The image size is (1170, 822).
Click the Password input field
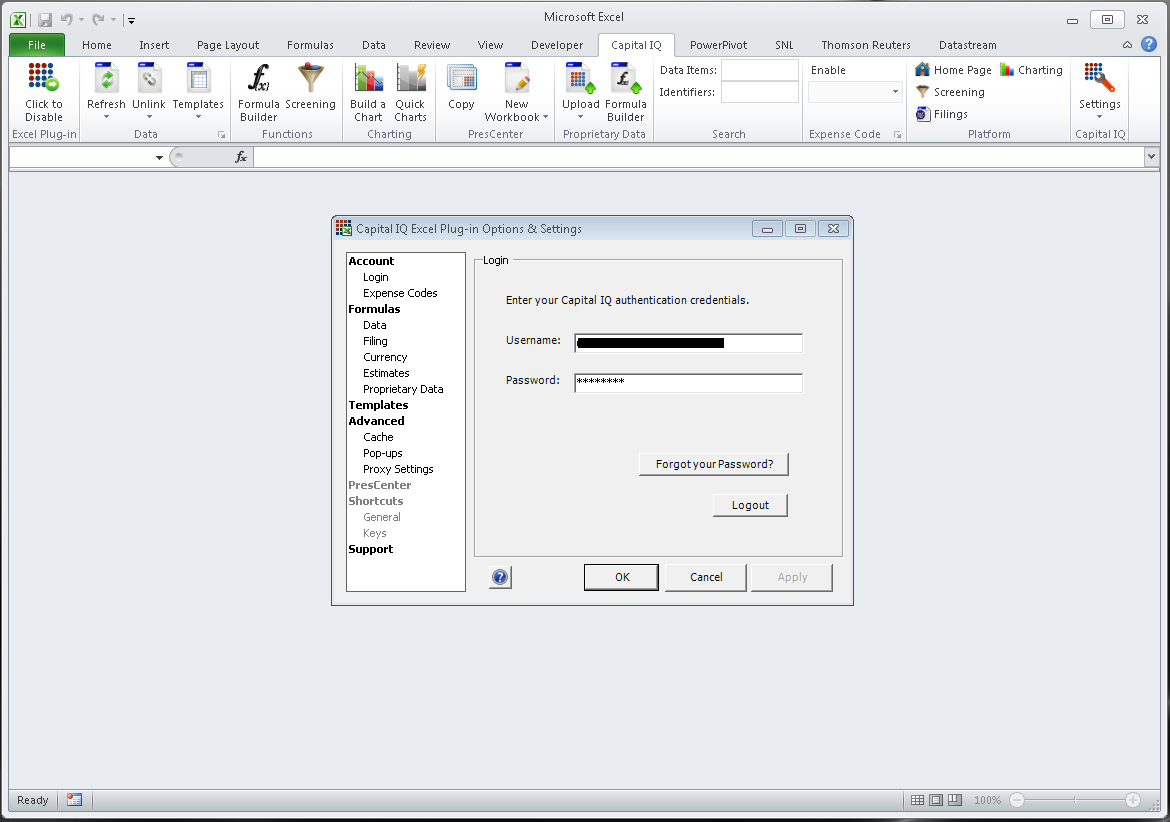pyautogui.click(x=688, y=383)
